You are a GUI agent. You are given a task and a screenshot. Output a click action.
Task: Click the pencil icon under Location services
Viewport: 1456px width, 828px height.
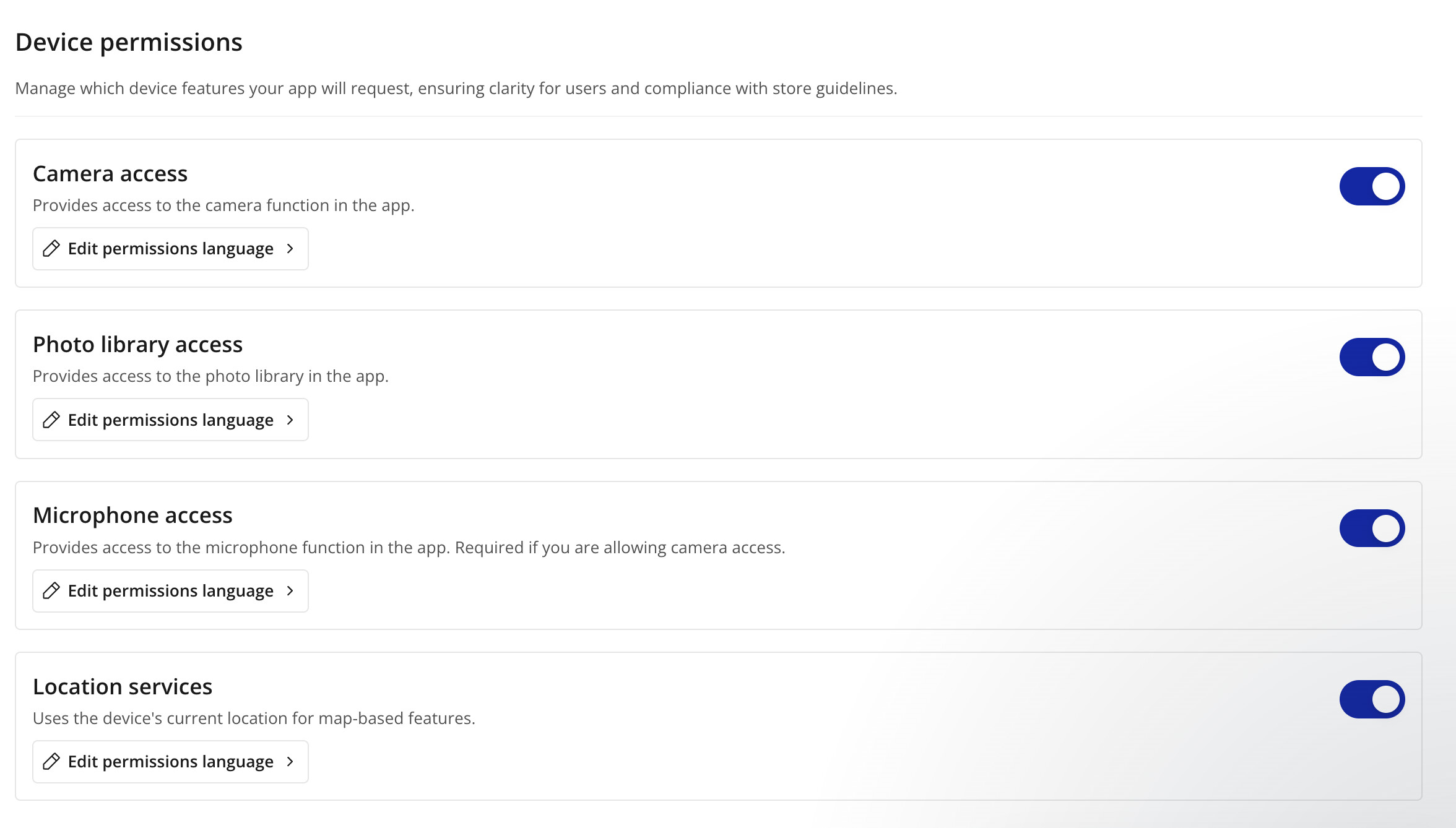coord(51,762)
